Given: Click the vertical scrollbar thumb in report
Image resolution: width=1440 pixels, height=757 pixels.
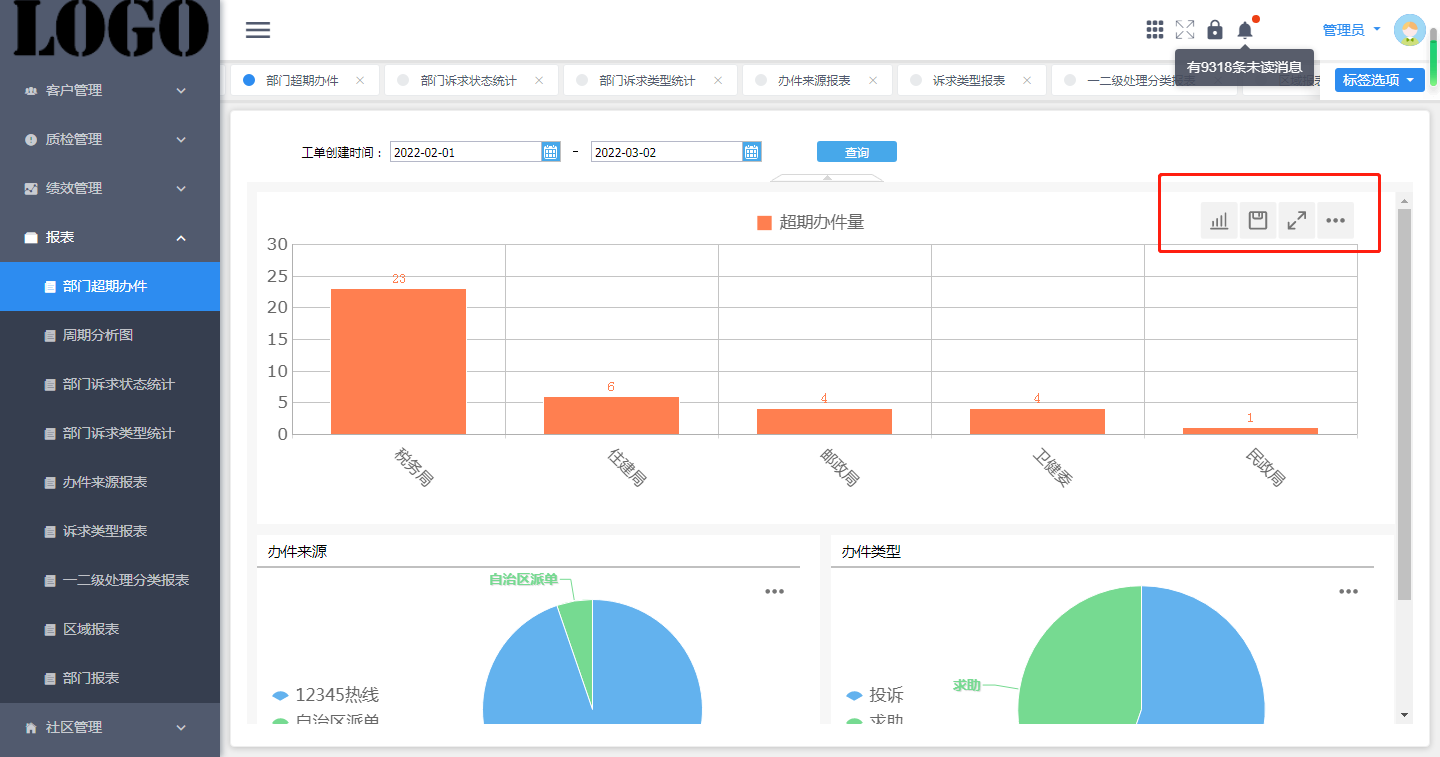Looking at the screenshot, I should [1404, 404].
